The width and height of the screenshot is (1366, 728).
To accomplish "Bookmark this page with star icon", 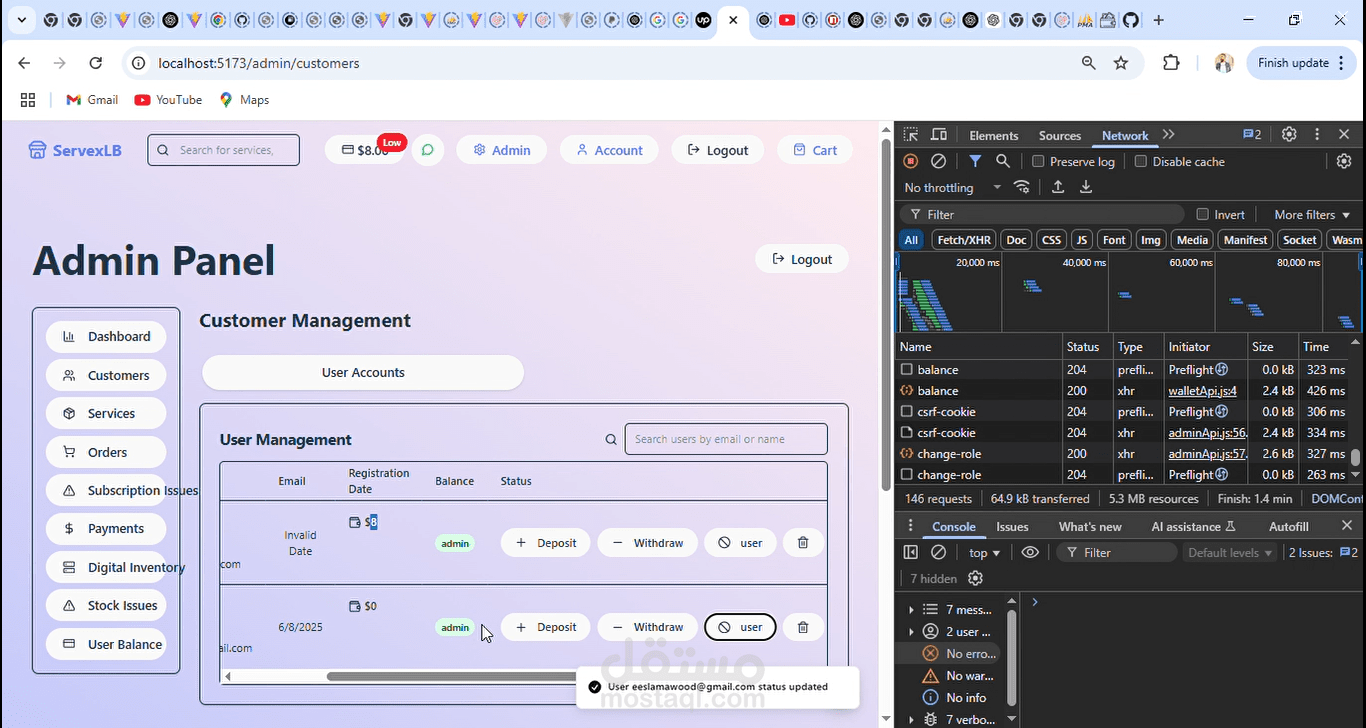I will pyautogui.click(x=1121, y=63).
